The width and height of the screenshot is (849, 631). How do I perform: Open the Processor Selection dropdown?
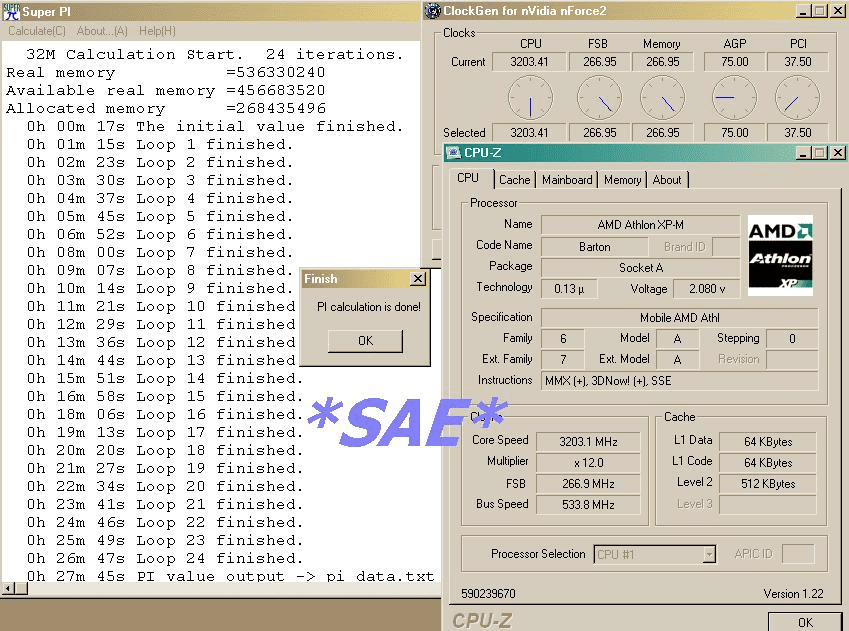[x=709, y=555]
